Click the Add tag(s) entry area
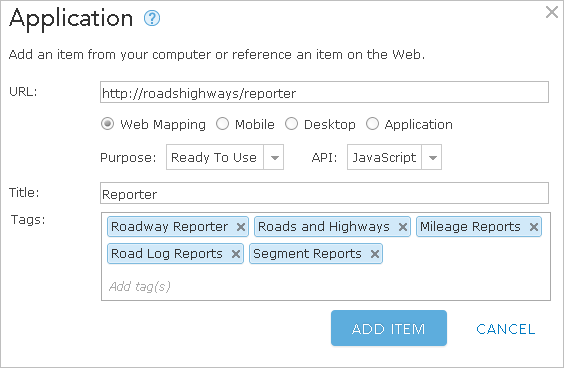This screenshot has width=564, height=368. tap(326, 287)
